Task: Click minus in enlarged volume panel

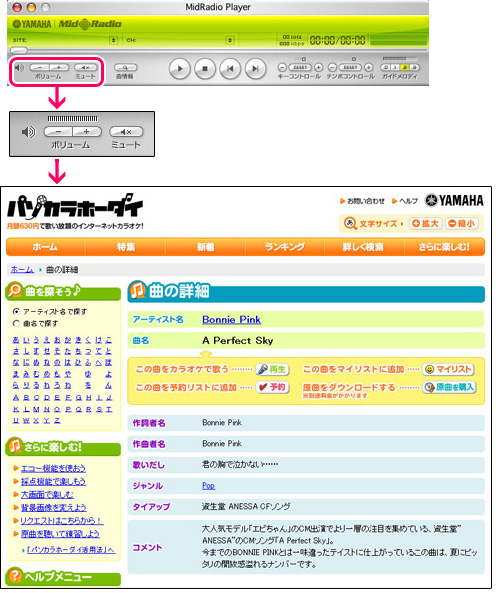Action: [58, 132]
